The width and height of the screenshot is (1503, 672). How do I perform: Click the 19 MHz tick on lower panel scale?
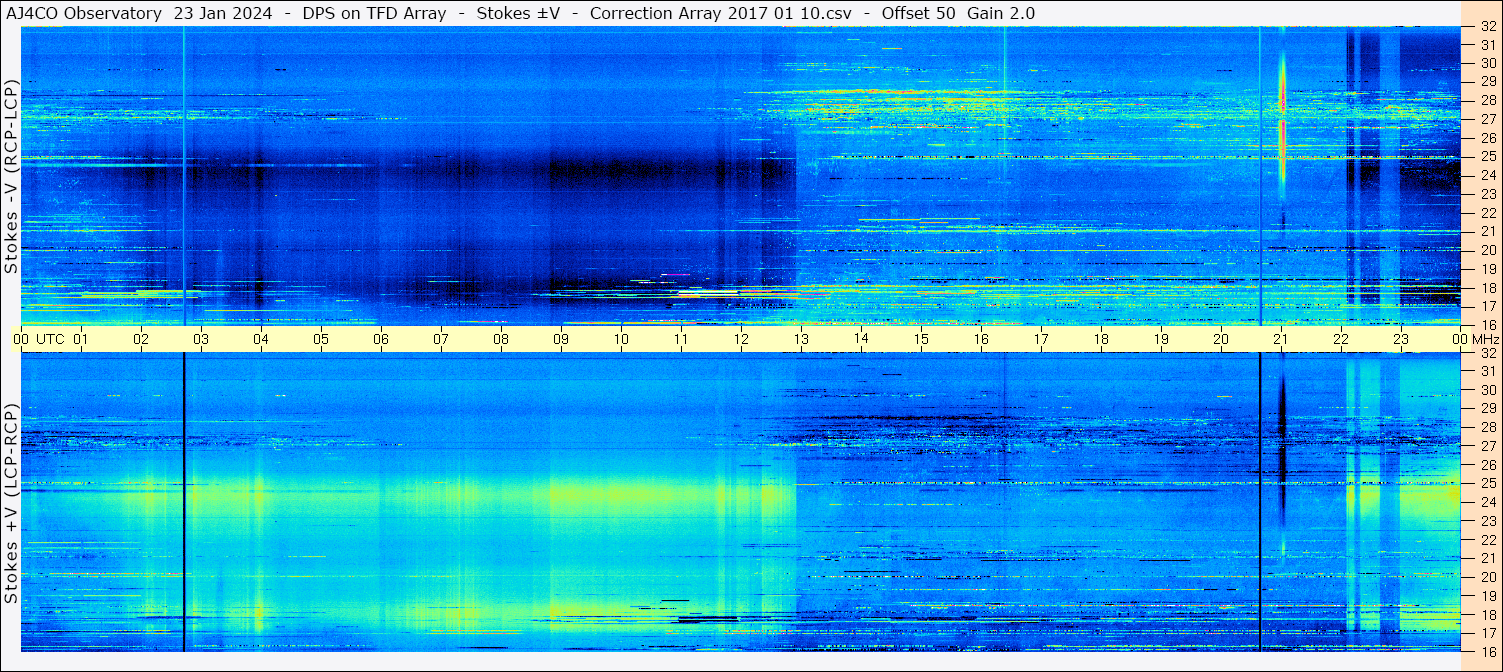pyautogui.click(x=1487, y=595)
